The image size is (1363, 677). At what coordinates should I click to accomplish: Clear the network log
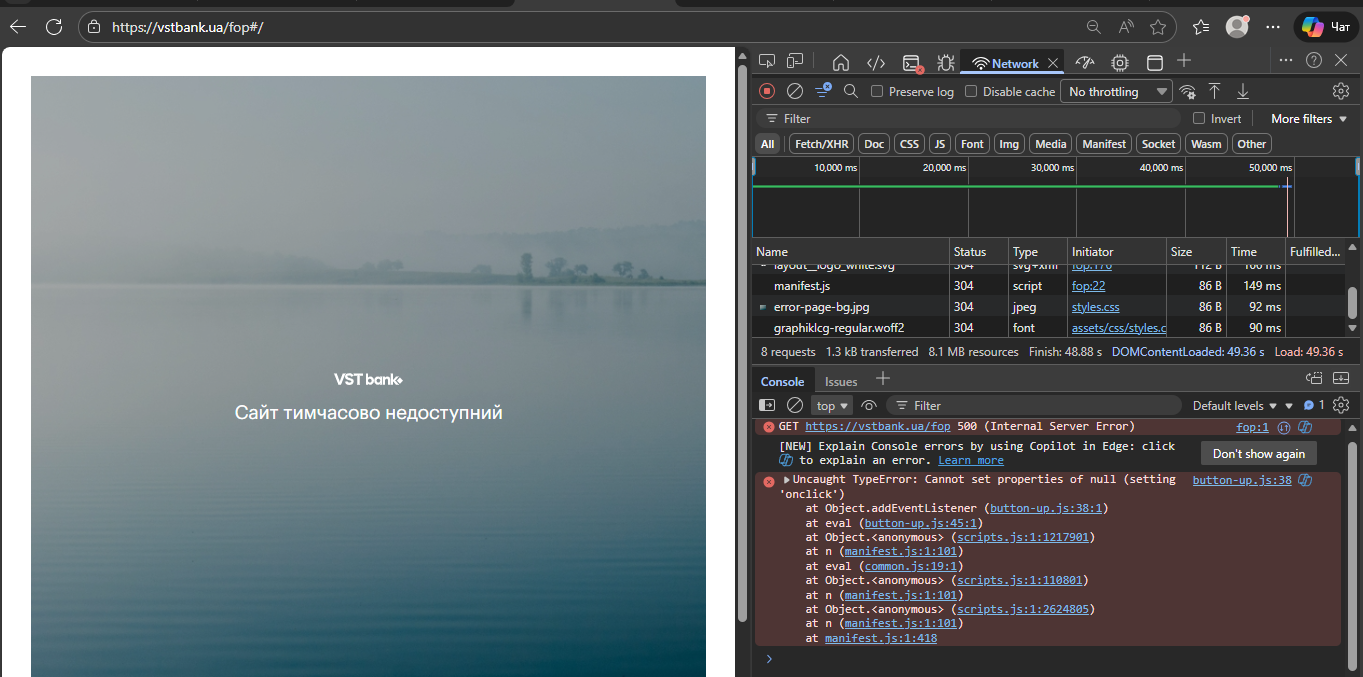pyautogui.click(x=795, y=91)
